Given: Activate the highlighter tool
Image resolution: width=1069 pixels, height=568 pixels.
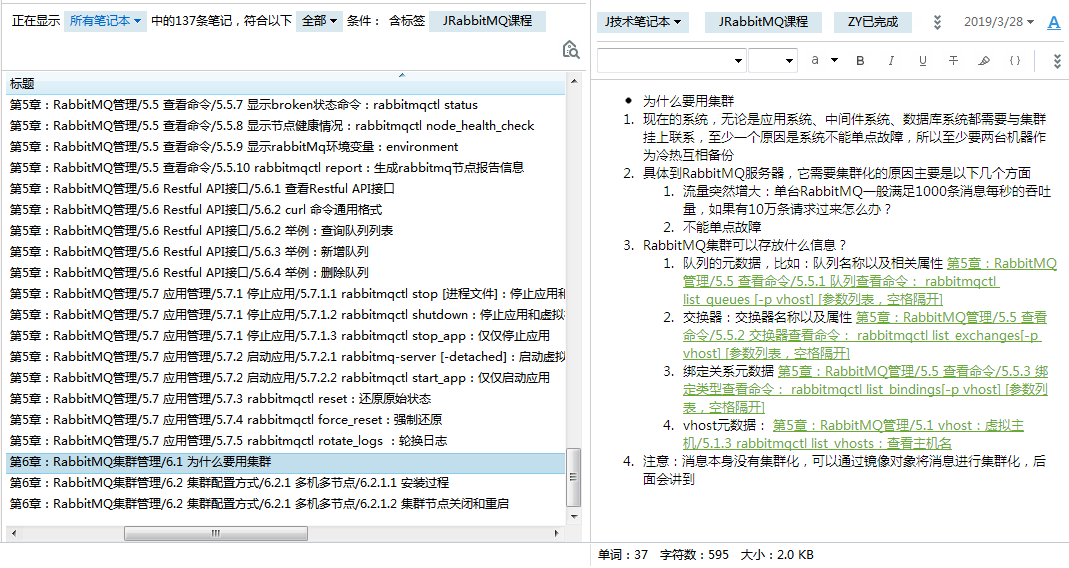Looking at the screenshot, I should pos(984,61).
